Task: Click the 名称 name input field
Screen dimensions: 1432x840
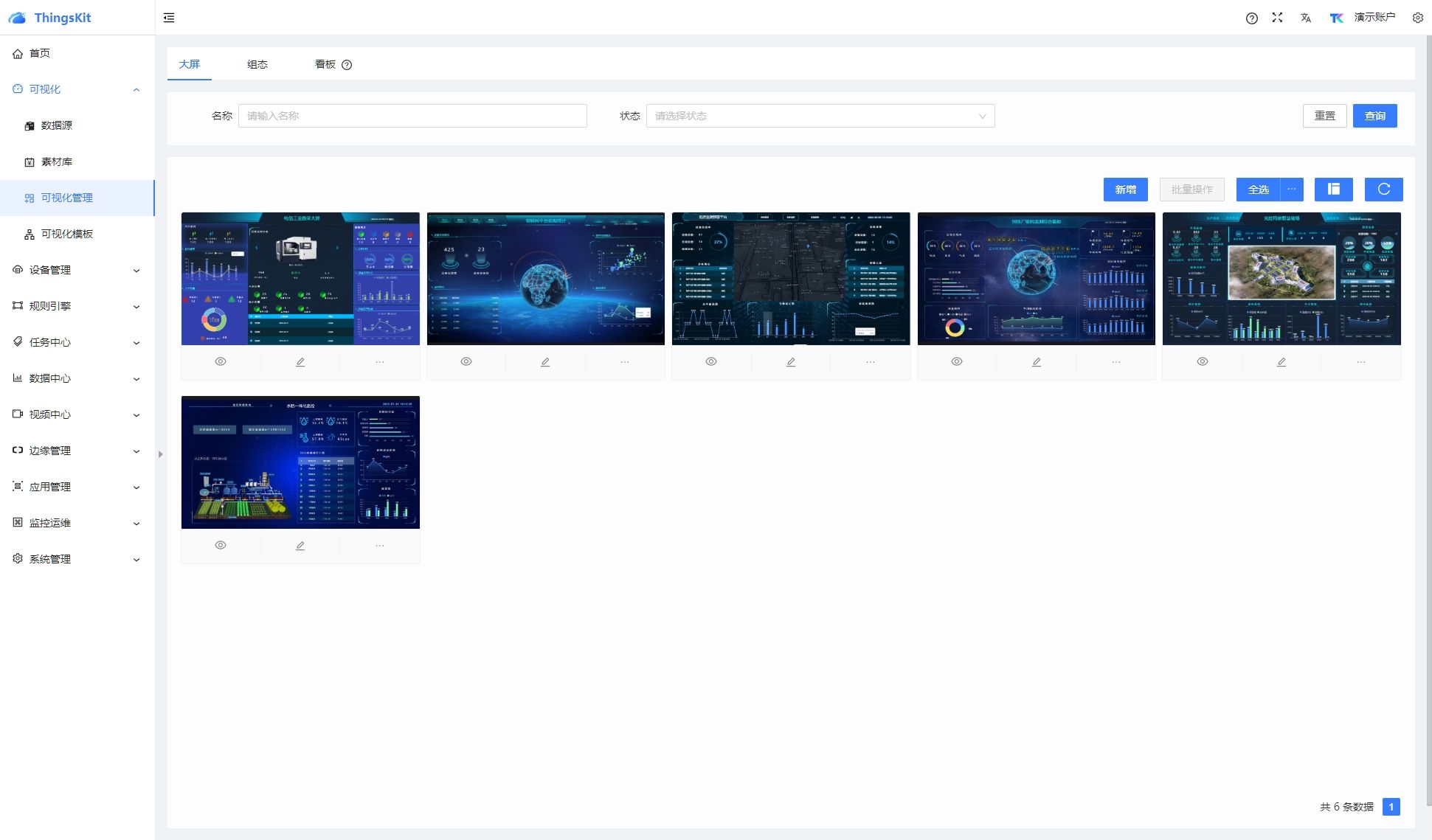Action: pyautogui.click(x=412, y=116)
